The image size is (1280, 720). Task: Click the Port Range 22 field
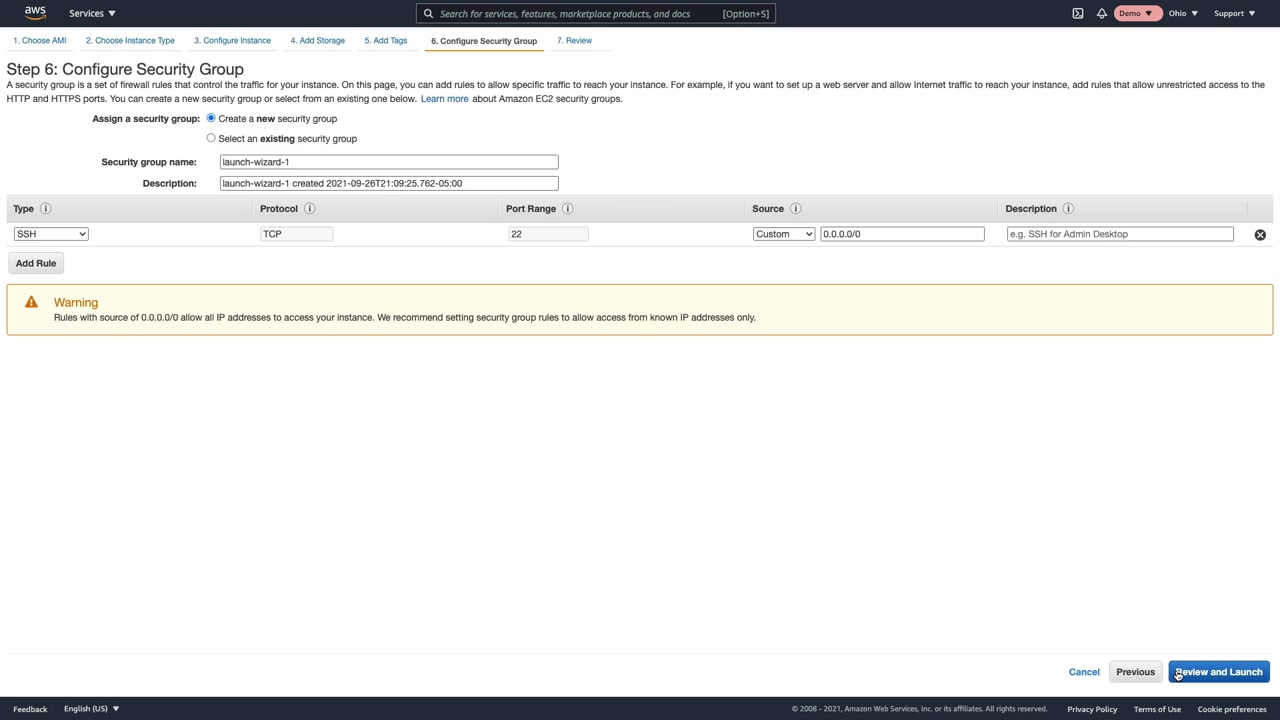pyautogui.click(x=548, y=234)
